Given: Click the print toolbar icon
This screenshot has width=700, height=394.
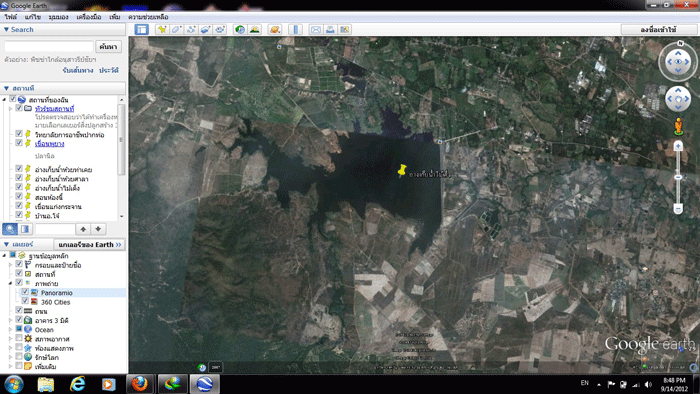Looking at the screenshot, I should click(330, 29).
